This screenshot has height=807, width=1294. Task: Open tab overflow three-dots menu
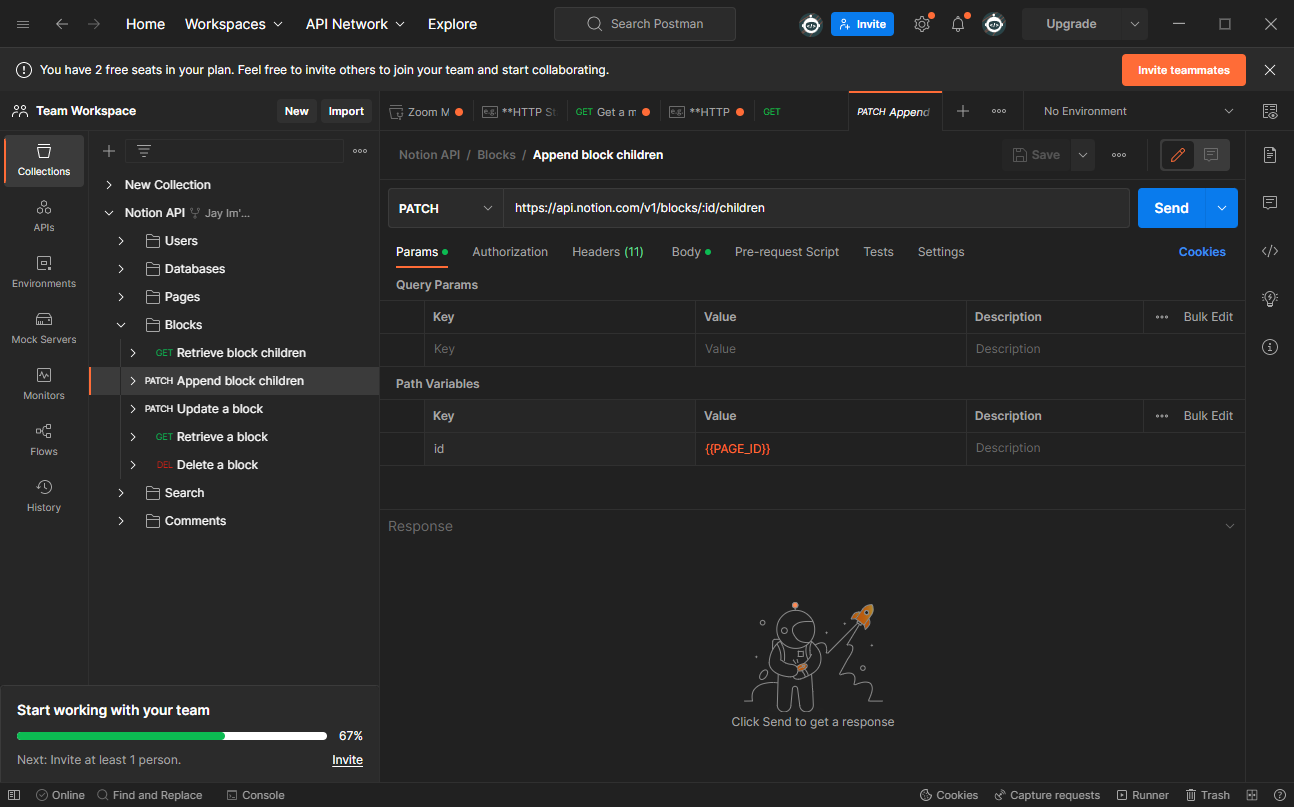click(999, 111)
